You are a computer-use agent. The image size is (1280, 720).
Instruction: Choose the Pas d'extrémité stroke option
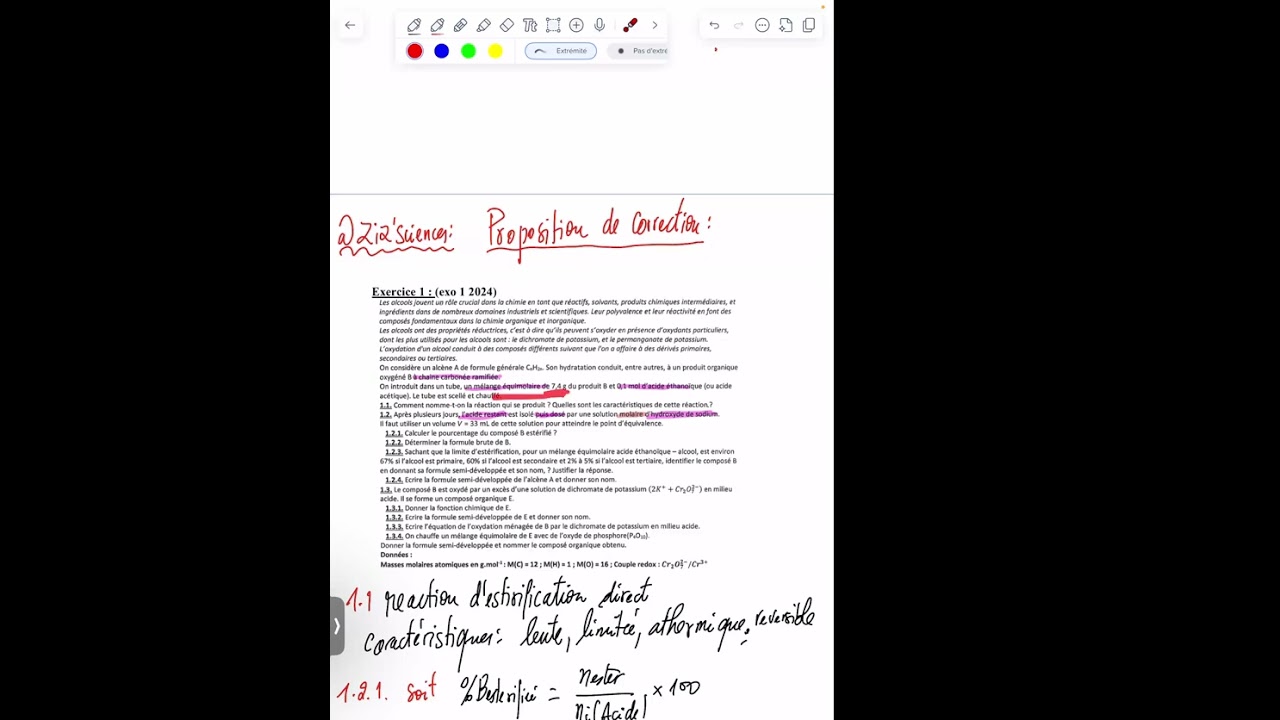pyautogui.click(x=638, y=51)
